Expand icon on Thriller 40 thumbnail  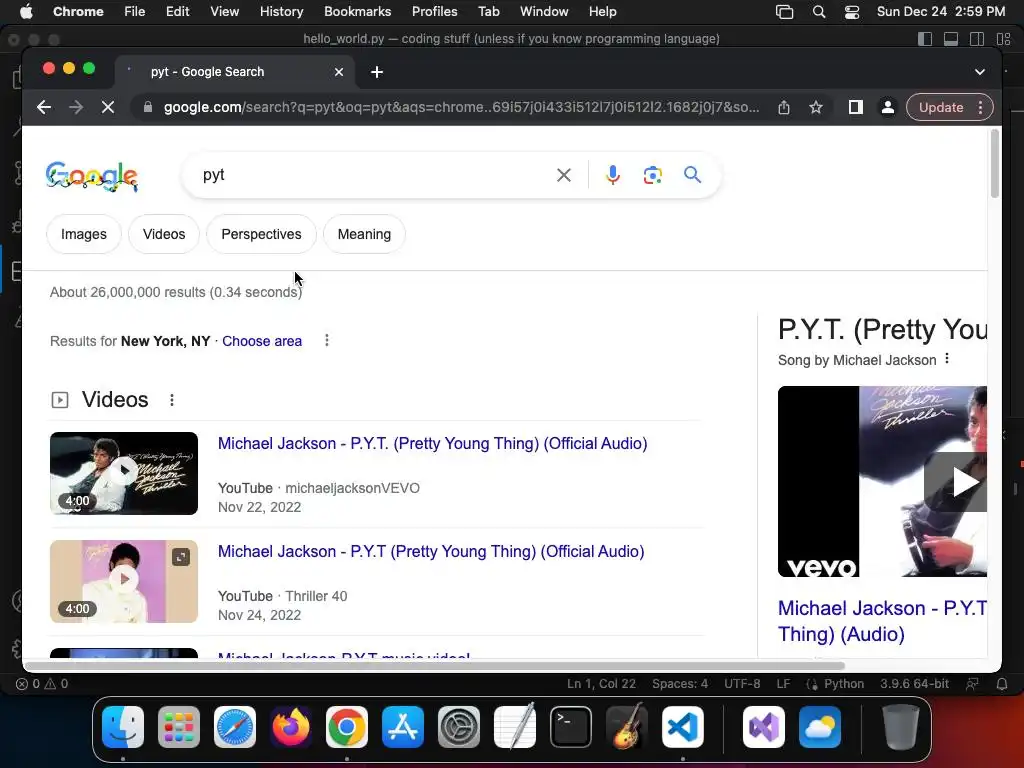[181, 557]
